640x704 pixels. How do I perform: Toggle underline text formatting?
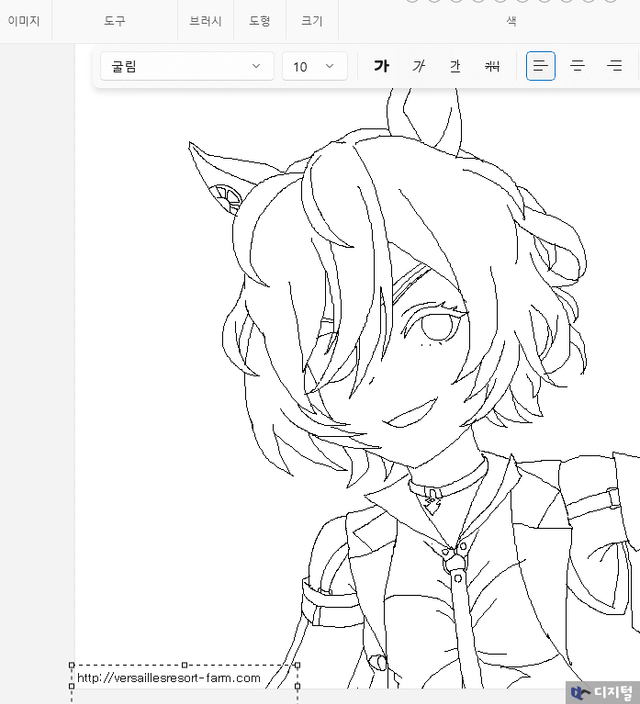pos(455,67)
